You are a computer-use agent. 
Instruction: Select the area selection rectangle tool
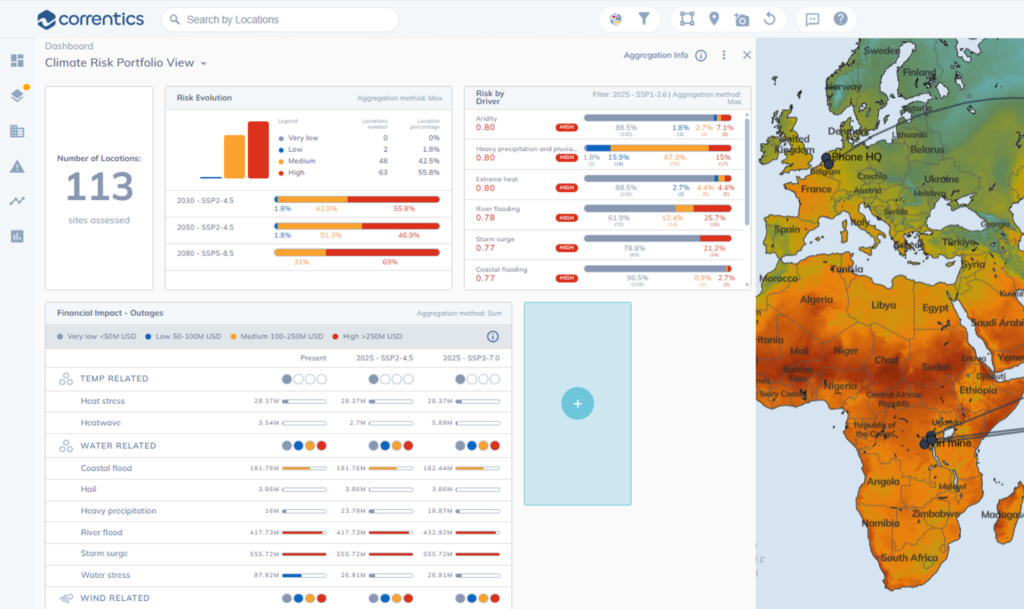pyautogui.click(x=687, y=19)
